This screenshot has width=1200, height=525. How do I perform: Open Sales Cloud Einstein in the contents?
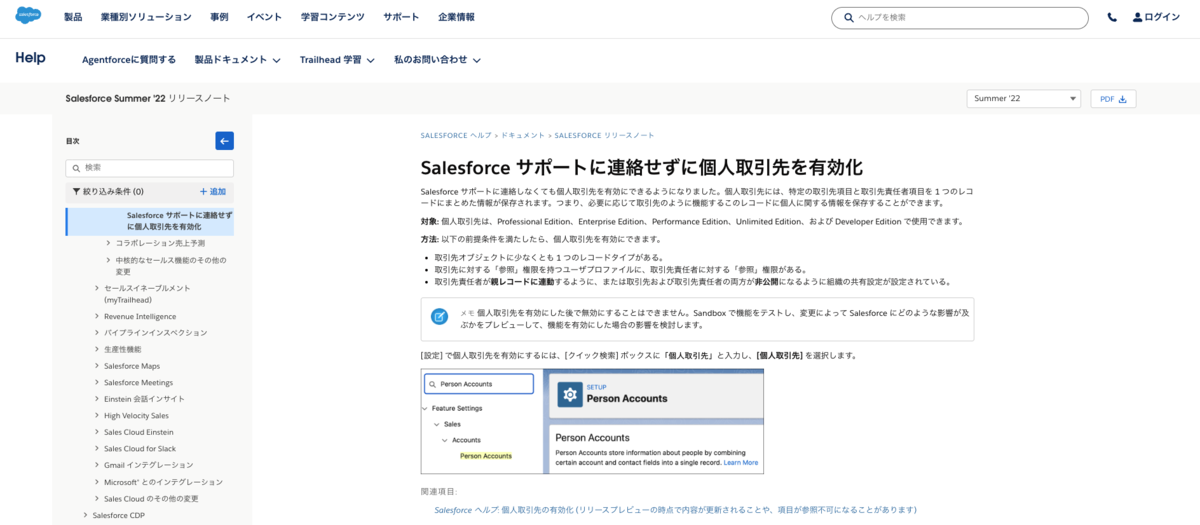(x=138, y=432)
